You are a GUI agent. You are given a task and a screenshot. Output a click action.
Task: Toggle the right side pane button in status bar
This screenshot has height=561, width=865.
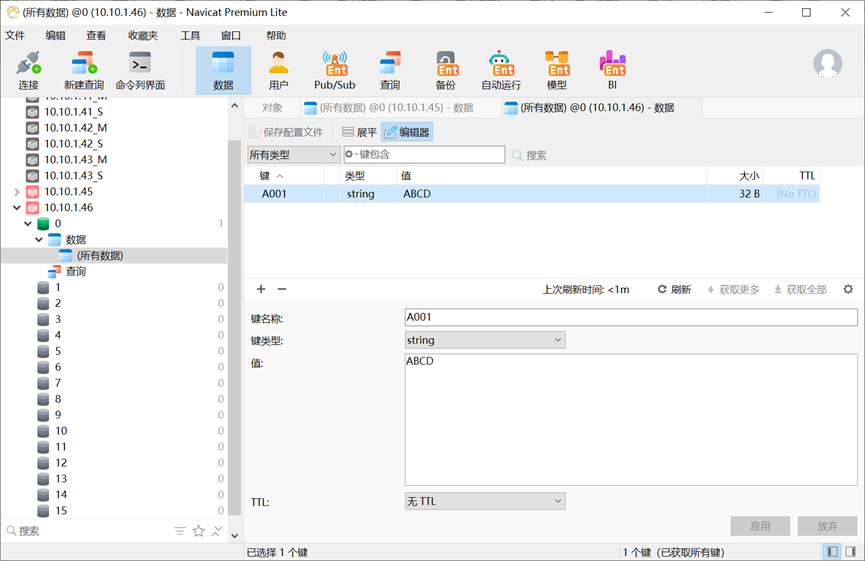[x=850, y=552]
